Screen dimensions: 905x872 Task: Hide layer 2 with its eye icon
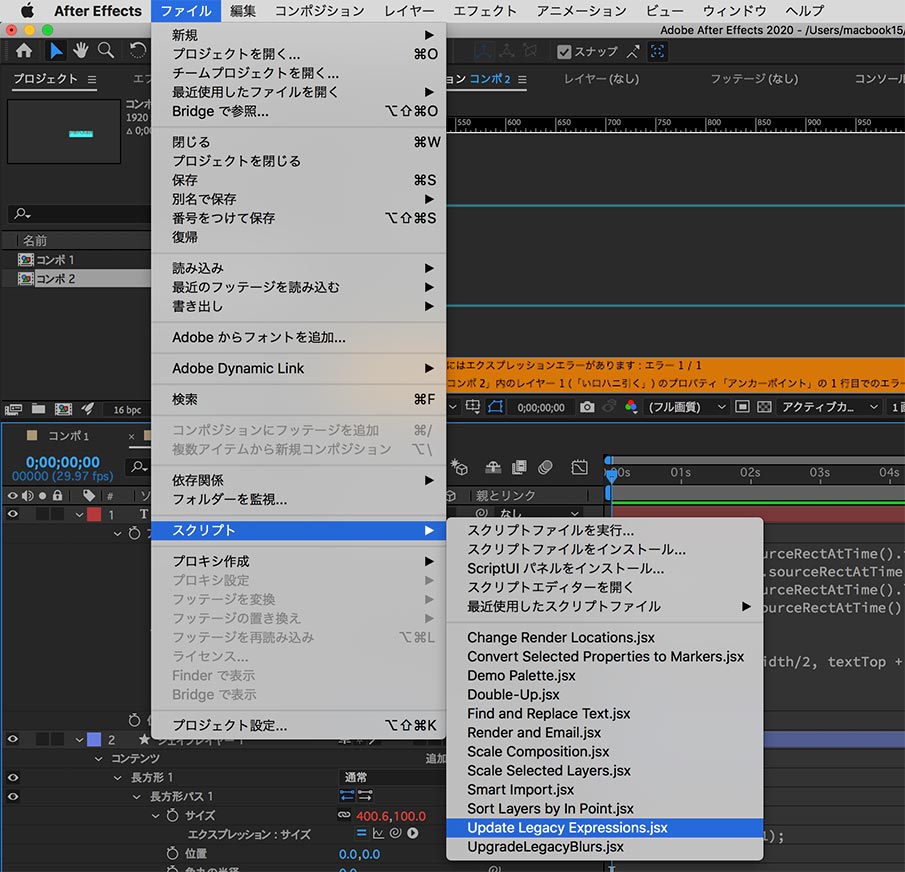13,739
